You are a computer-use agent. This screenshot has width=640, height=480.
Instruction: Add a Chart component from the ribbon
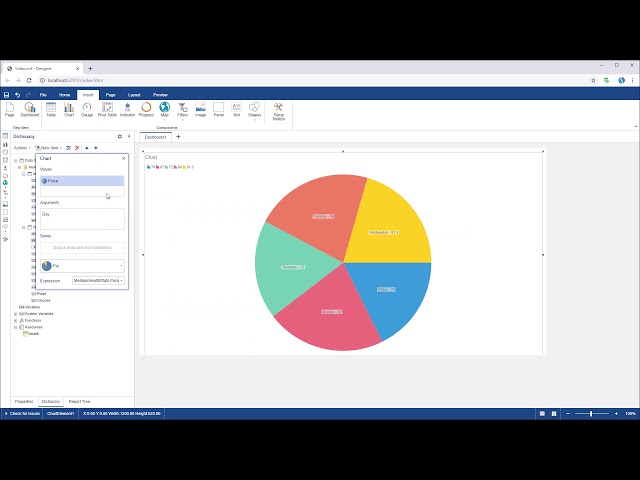pyautogui.click(x=69, y=110)
